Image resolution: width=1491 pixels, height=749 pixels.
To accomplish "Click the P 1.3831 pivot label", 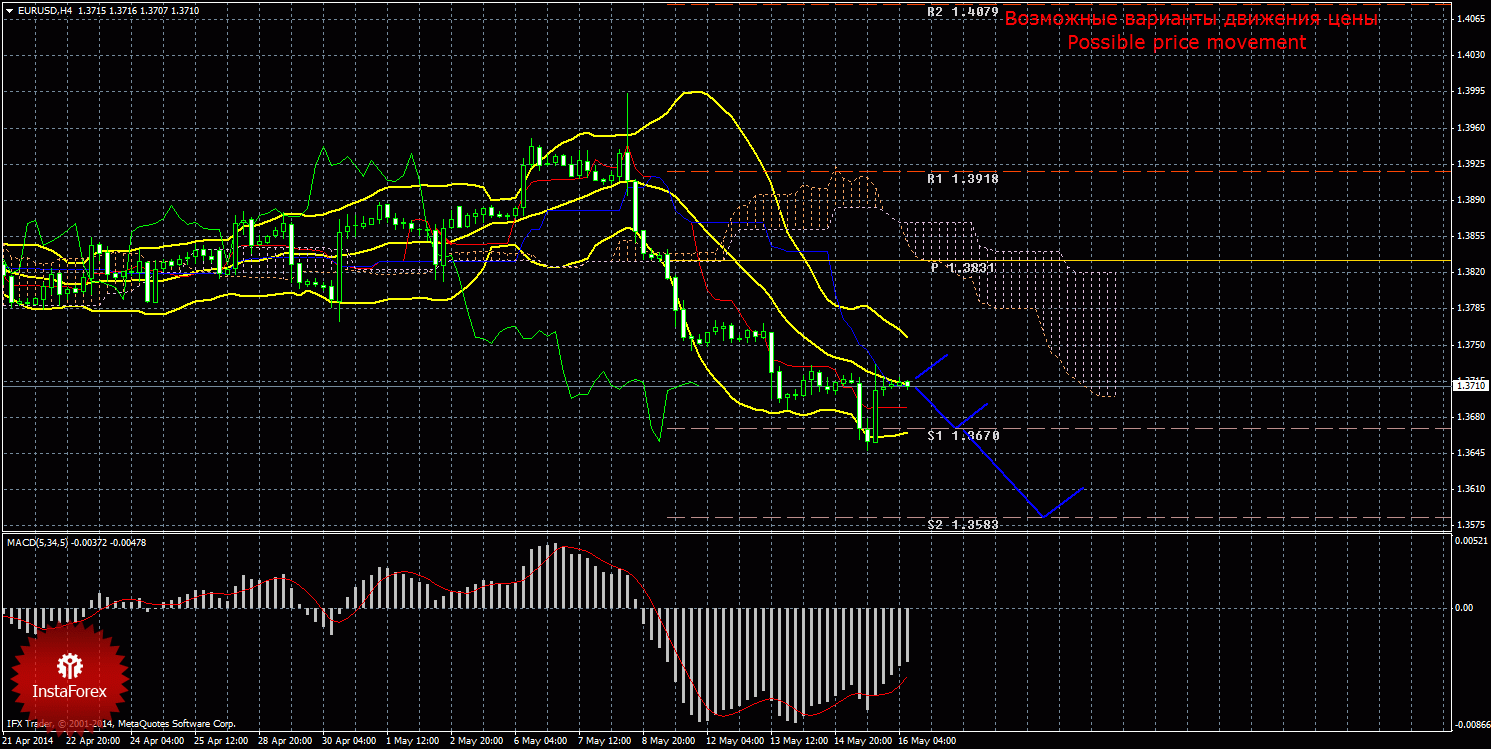I will pyautogui.click(x=962, y=268).
